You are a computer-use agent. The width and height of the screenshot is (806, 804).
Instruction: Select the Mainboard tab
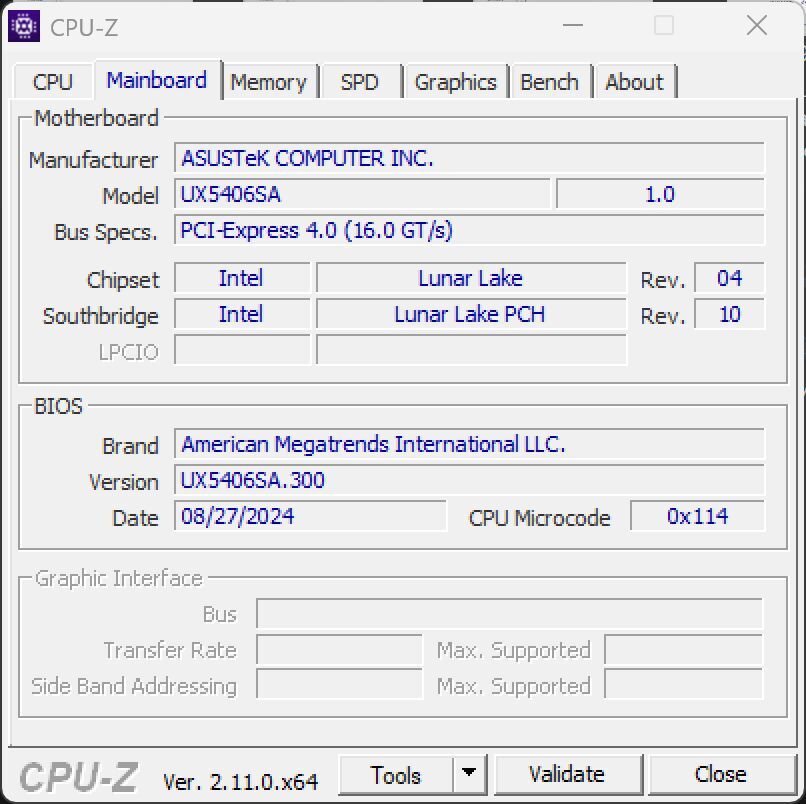click(156, 81)
